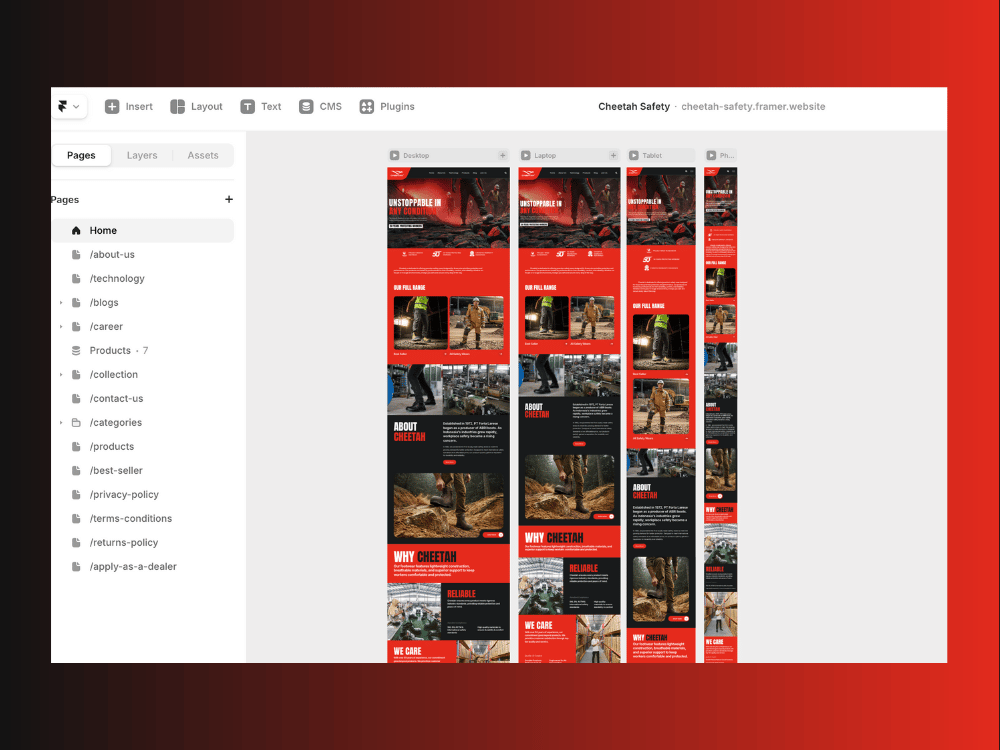1000x750 pixels.
Task: Click the Insert plus icon
Action: [112, 107]
